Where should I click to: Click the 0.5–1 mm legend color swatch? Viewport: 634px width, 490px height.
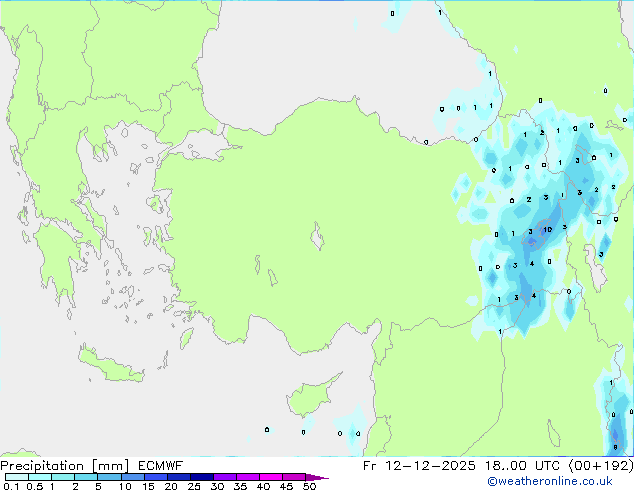40,477
